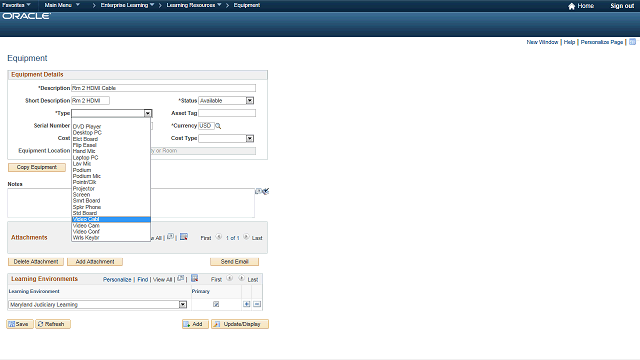Select DVD Player in Type list
The width and height of the screenshot is (640, 360).
point(111,127)
